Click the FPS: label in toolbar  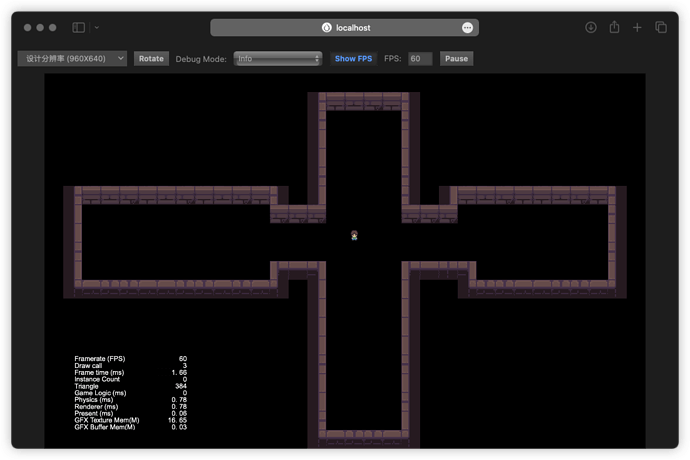pyautogui.click(x=393, y=59)
